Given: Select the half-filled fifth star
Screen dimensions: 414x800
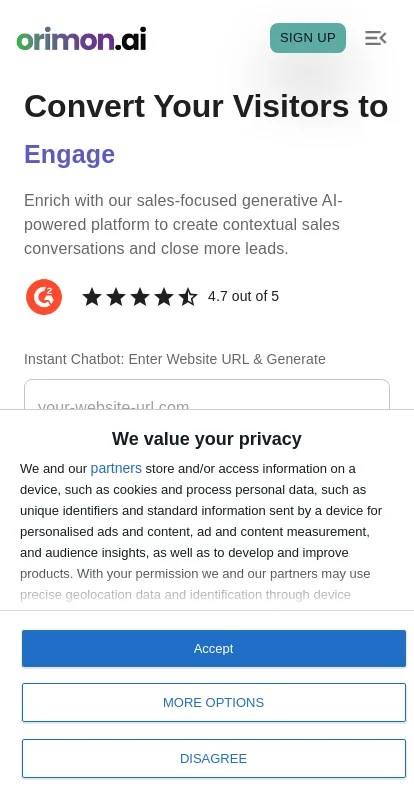Looking at the screenshot, I should tap(188, 296).
